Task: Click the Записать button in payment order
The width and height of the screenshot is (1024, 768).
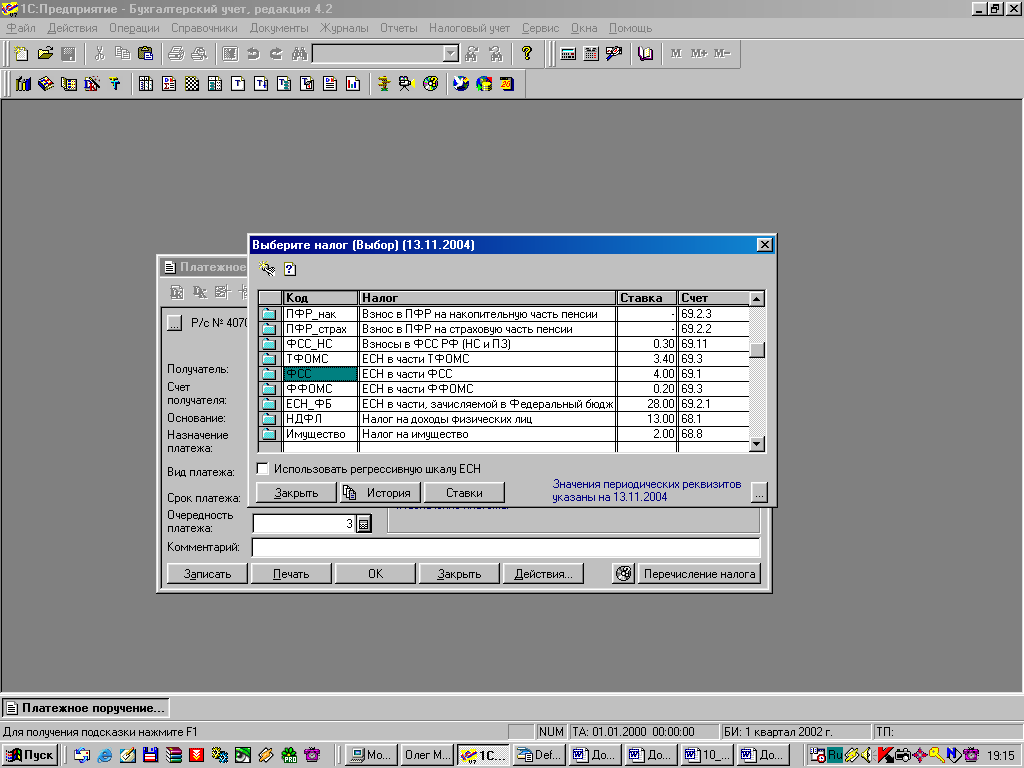Action: click(x=208, y=573)
